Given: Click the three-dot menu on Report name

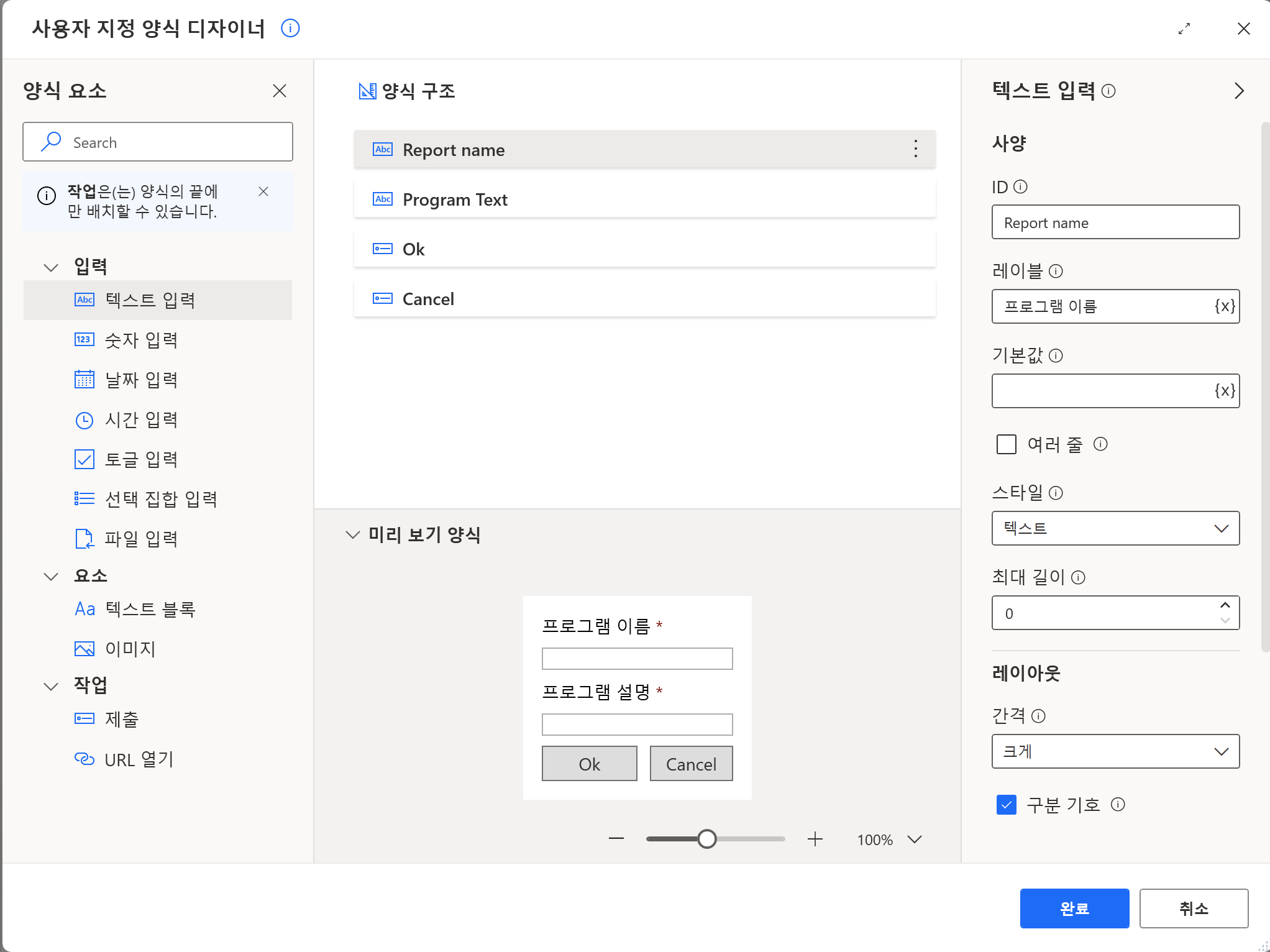Looking at the screenshot, I should pyautogui.click(x=915, y=149).
